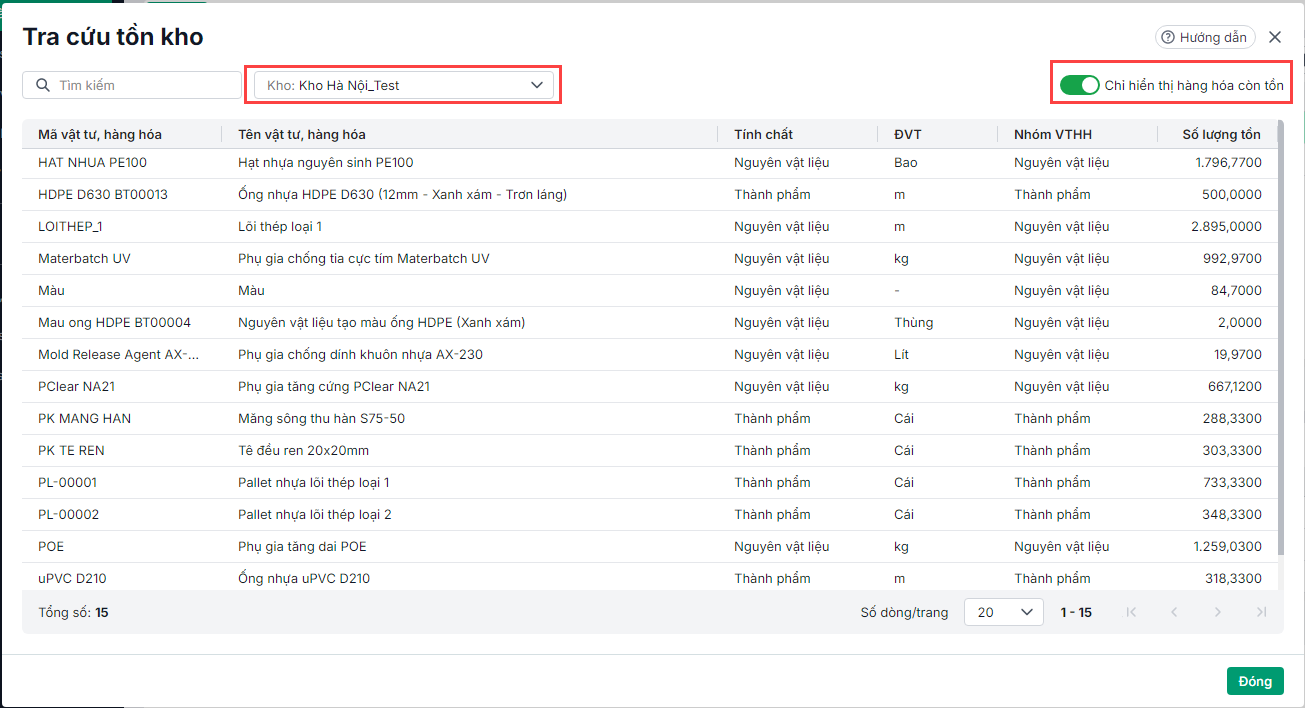Click Tổng số: 15 total label

73,612
